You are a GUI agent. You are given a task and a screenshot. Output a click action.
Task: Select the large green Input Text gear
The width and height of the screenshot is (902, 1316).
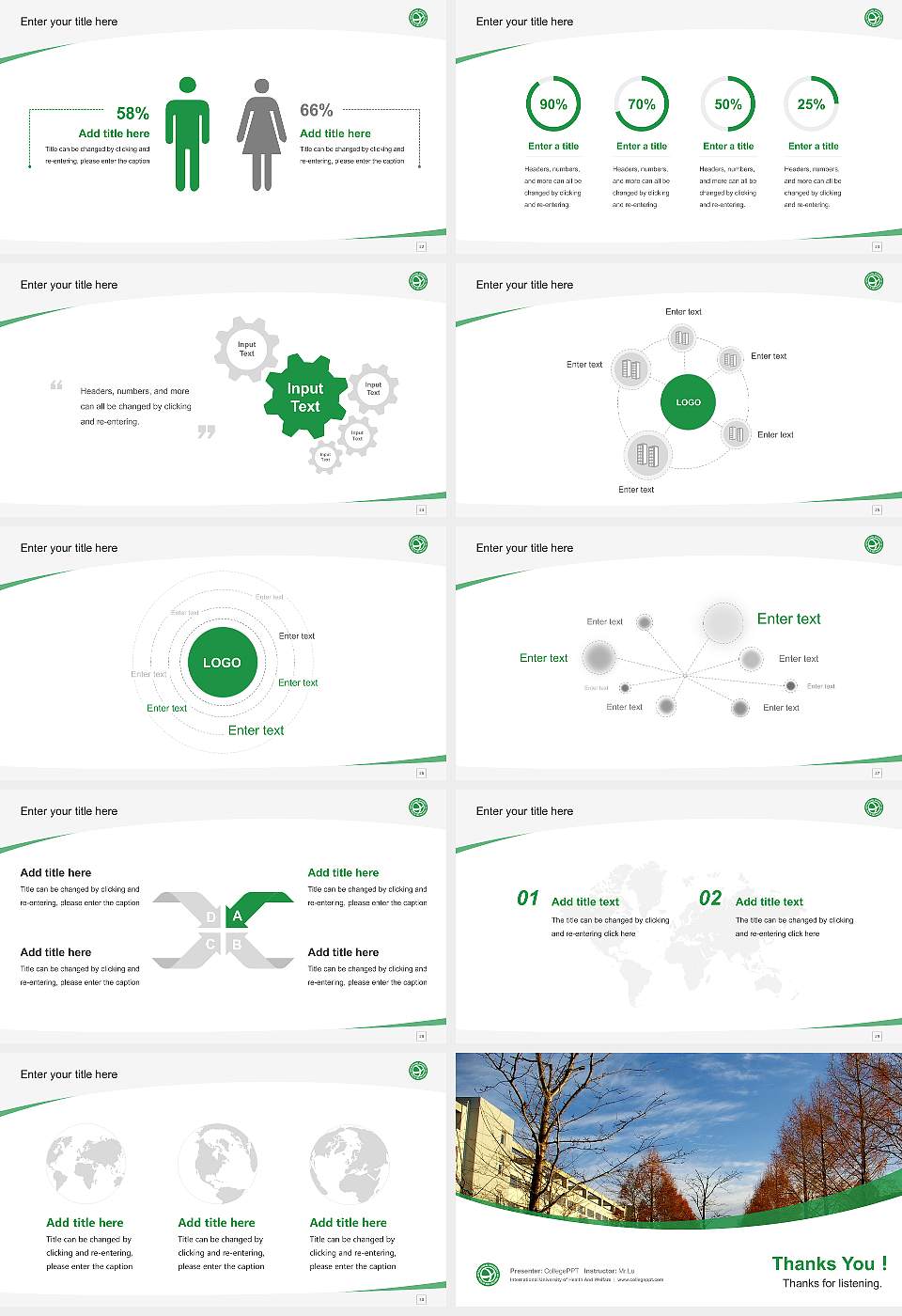click(305, 397)
